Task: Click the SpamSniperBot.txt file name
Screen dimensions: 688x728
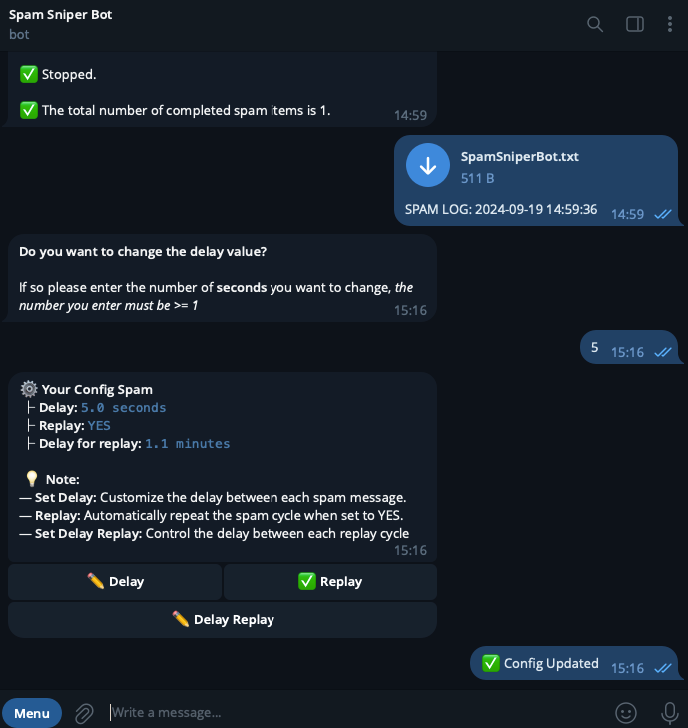Action: (519, 157)
